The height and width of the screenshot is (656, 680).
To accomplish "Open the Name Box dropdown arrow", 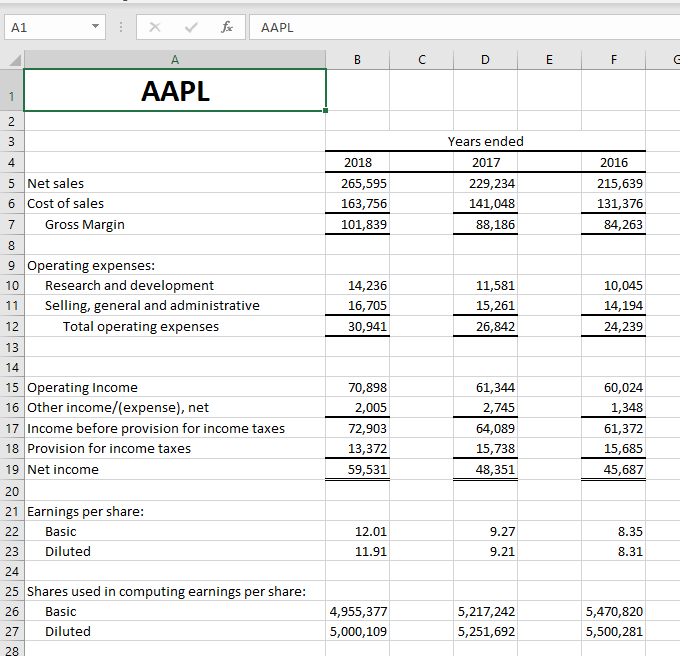I will click(x=95, y=26).
